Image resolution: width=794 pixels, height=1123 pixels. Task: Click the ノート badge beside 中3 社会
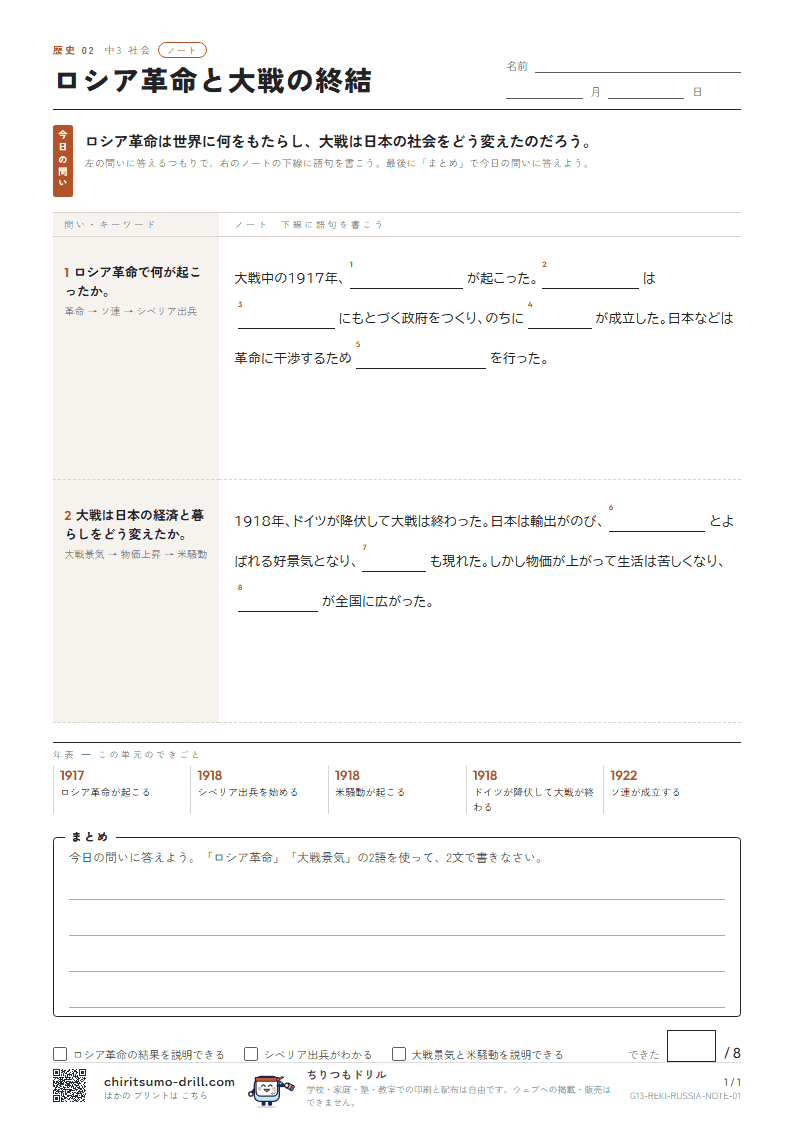coord(183,50)
